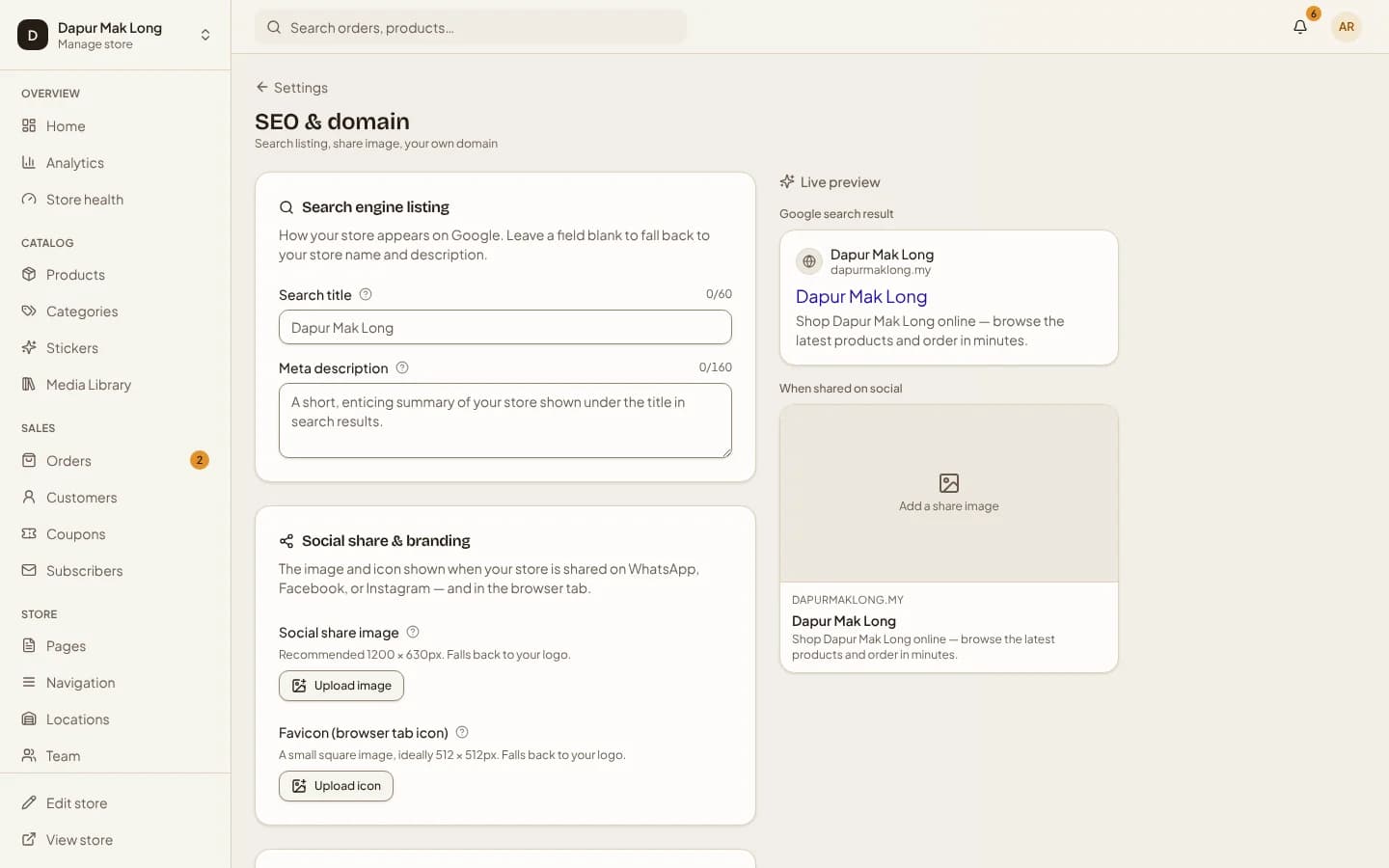The height and width of the screenshot is (868, 1389).
Task: Click the Live preview heading
Action: (830, 182)
